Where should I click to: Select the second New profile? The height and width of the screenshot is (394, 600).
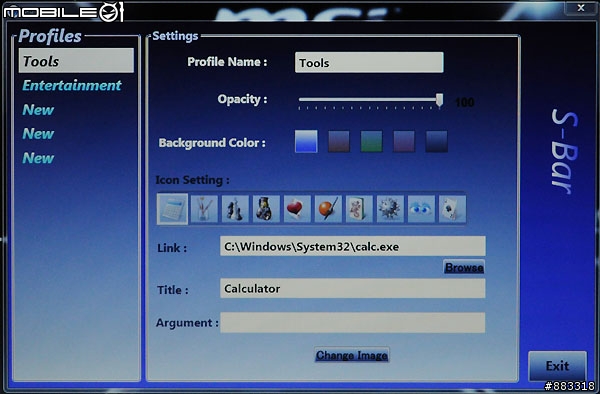(38, 134)
